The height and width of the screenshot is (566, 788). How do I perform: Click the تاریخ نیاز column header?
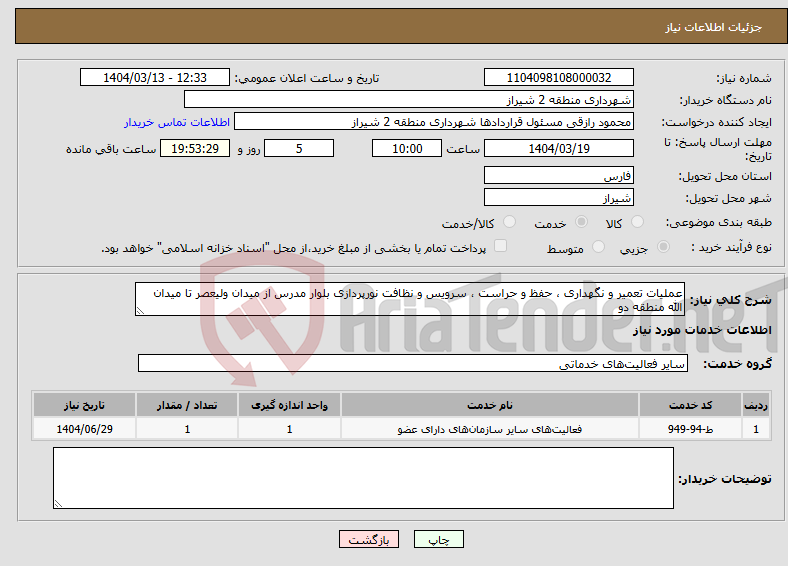(84, 405)
